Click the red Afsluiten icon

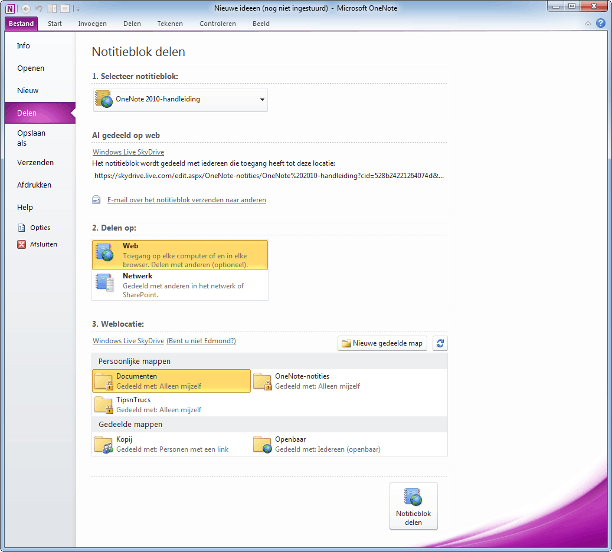(21, 244)
